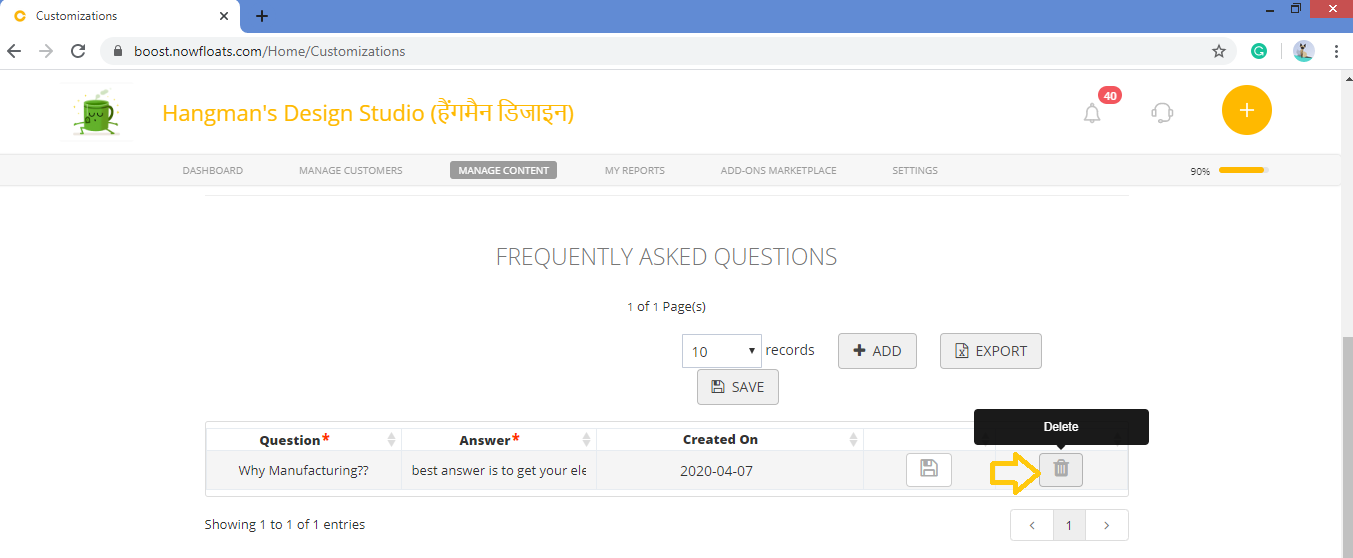Open Manage Customers menu

pos(351,171)
